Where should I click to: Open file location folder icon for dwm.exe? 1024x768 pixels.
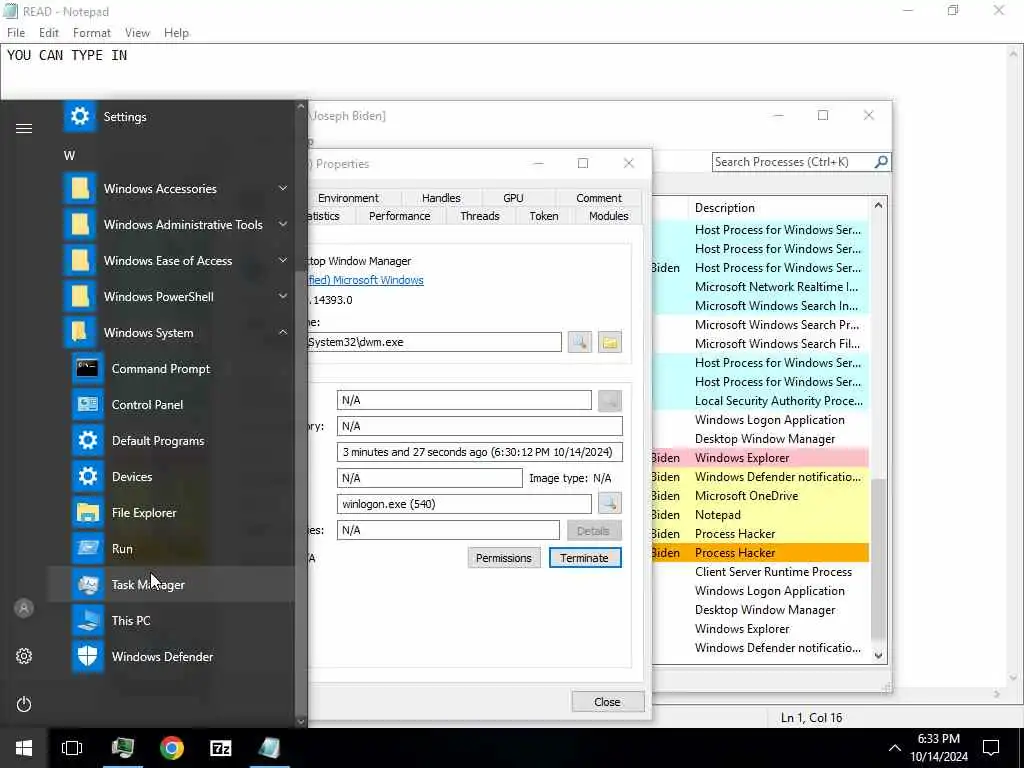click(609, 342)
